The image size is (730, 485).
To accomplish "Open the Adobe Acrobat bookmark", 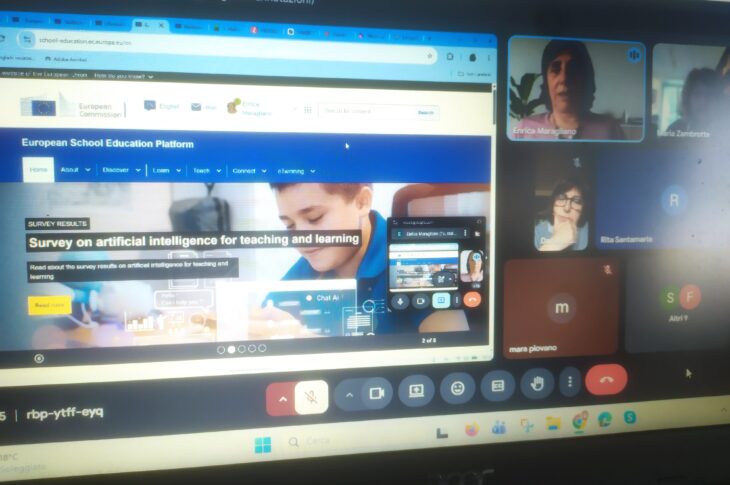I will 66,59.
